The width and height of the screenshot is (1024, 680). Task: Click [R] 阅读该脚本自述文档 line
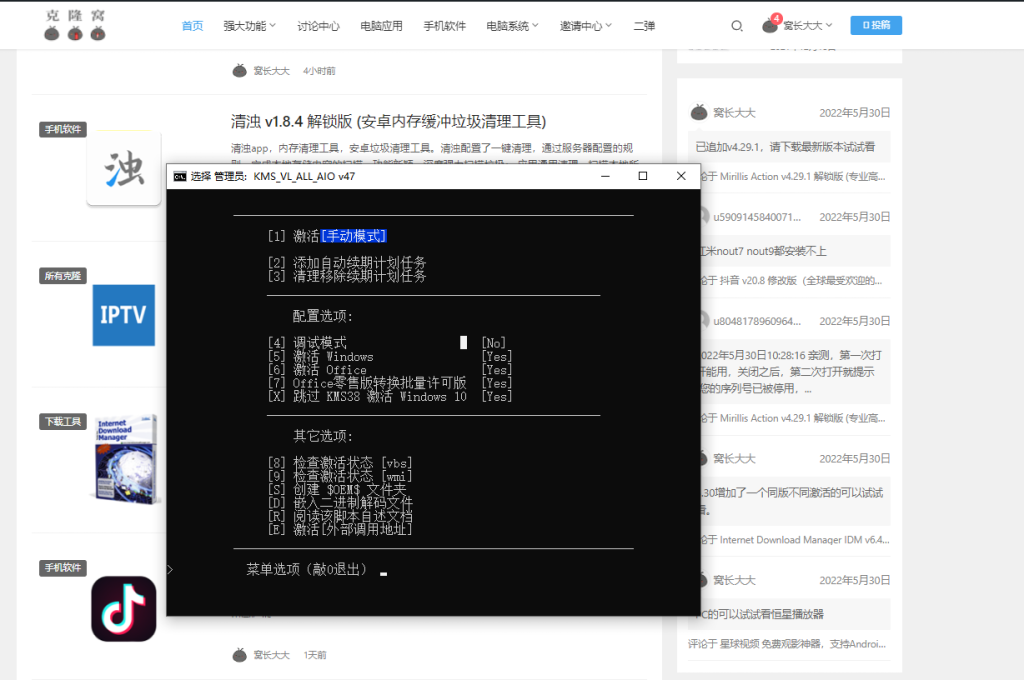340,516
